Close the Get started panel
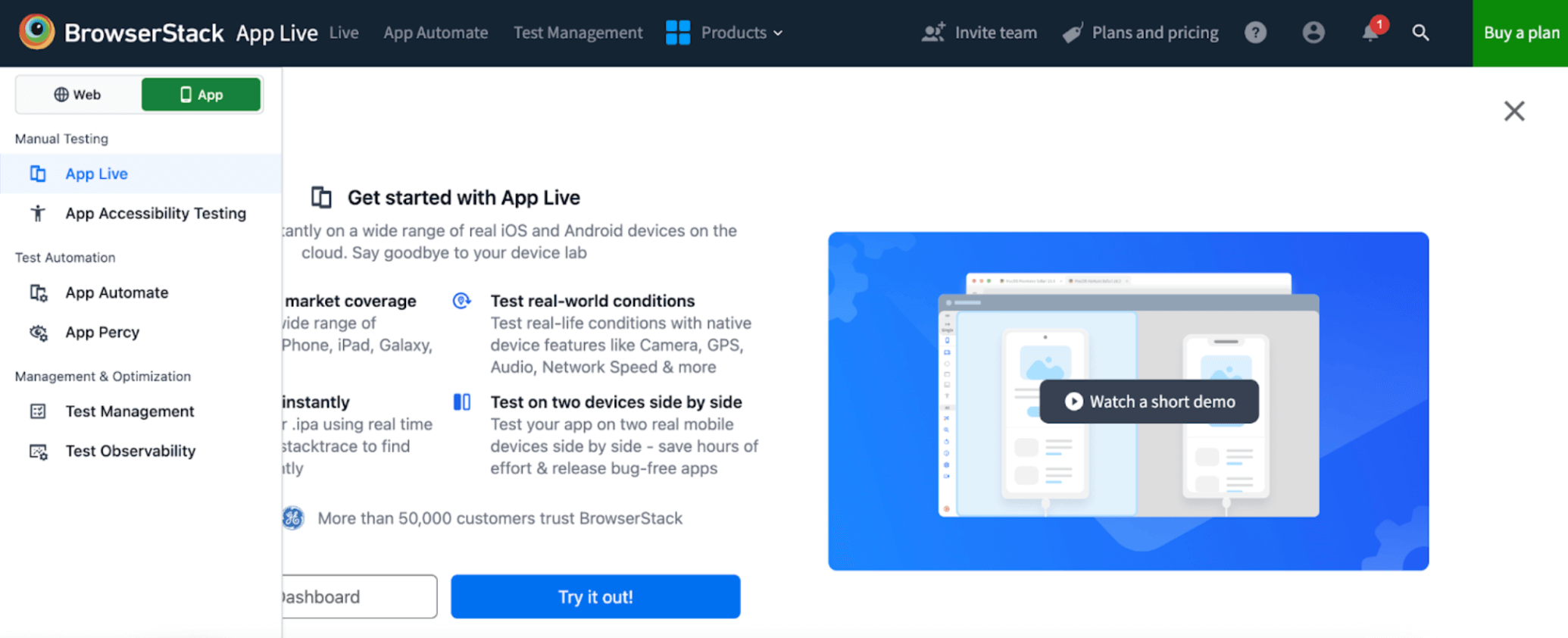The image size is (1568, 638). tap(1514, 111)
